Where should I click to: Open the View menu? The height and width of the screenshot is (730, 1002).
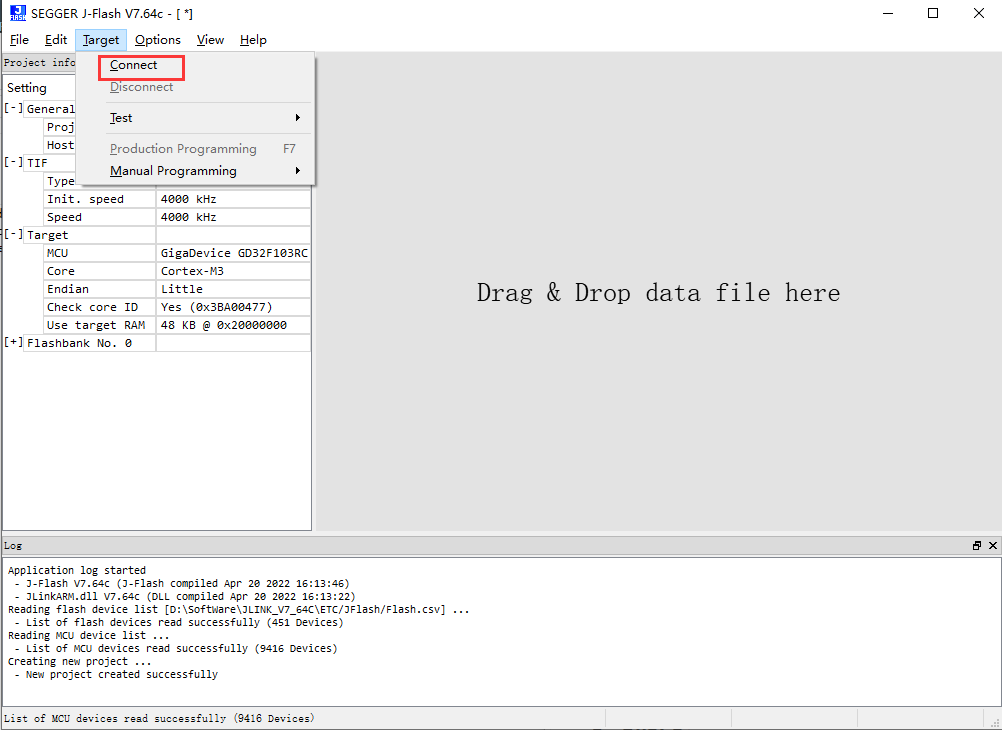point(210,40)
